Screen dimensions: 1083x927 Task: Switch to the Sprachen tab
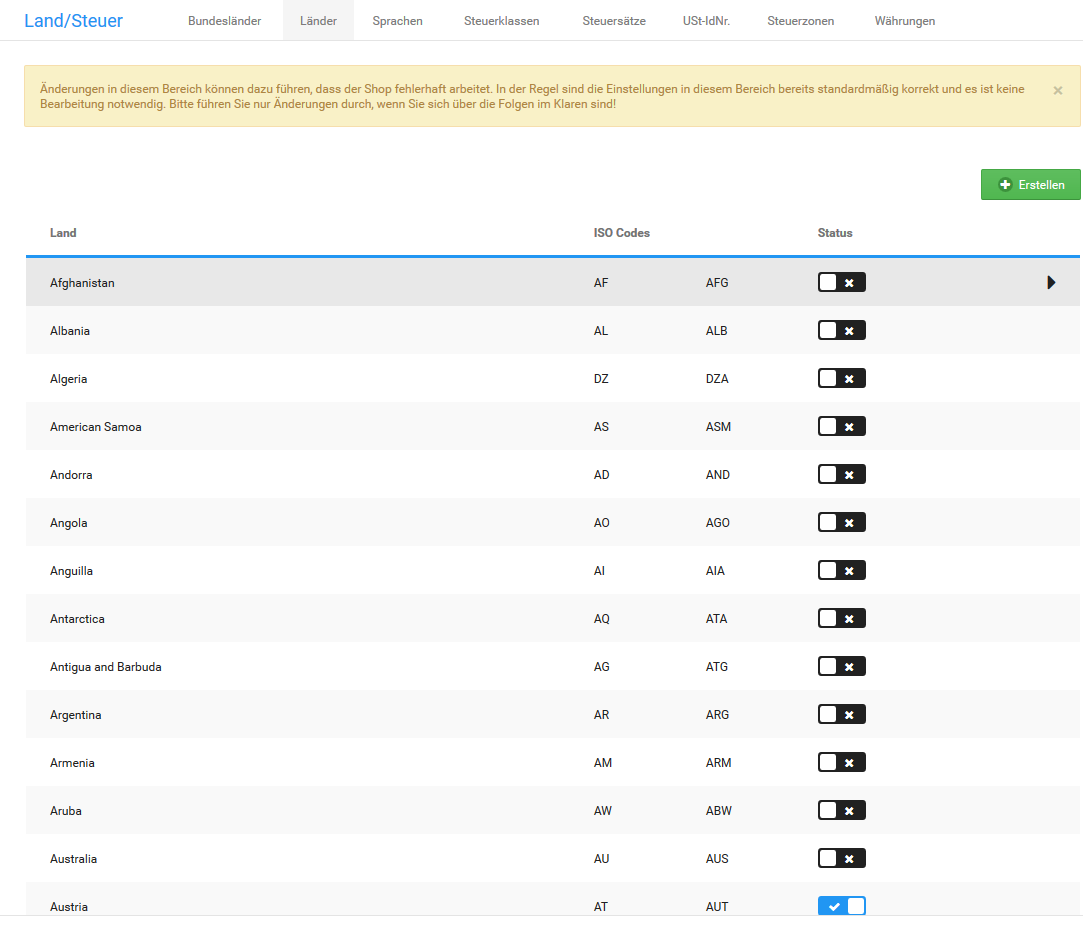pyautogui.click(x=397, y=21)
